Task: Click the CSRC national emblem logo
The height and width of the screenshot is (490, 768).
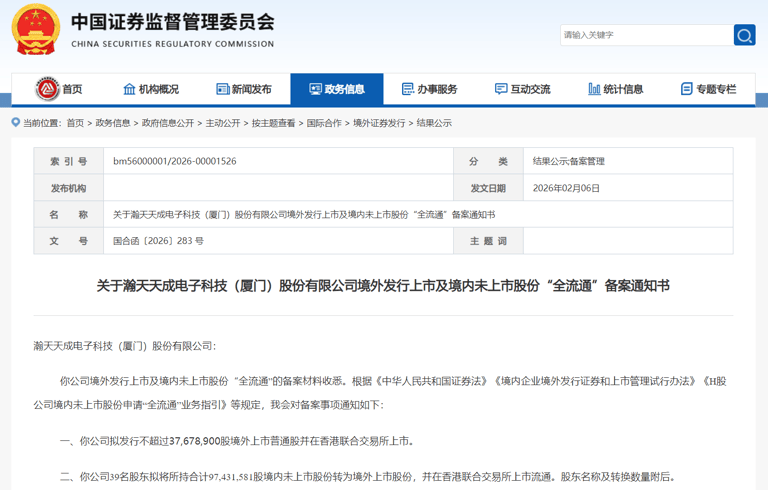Action: [35, 30]
